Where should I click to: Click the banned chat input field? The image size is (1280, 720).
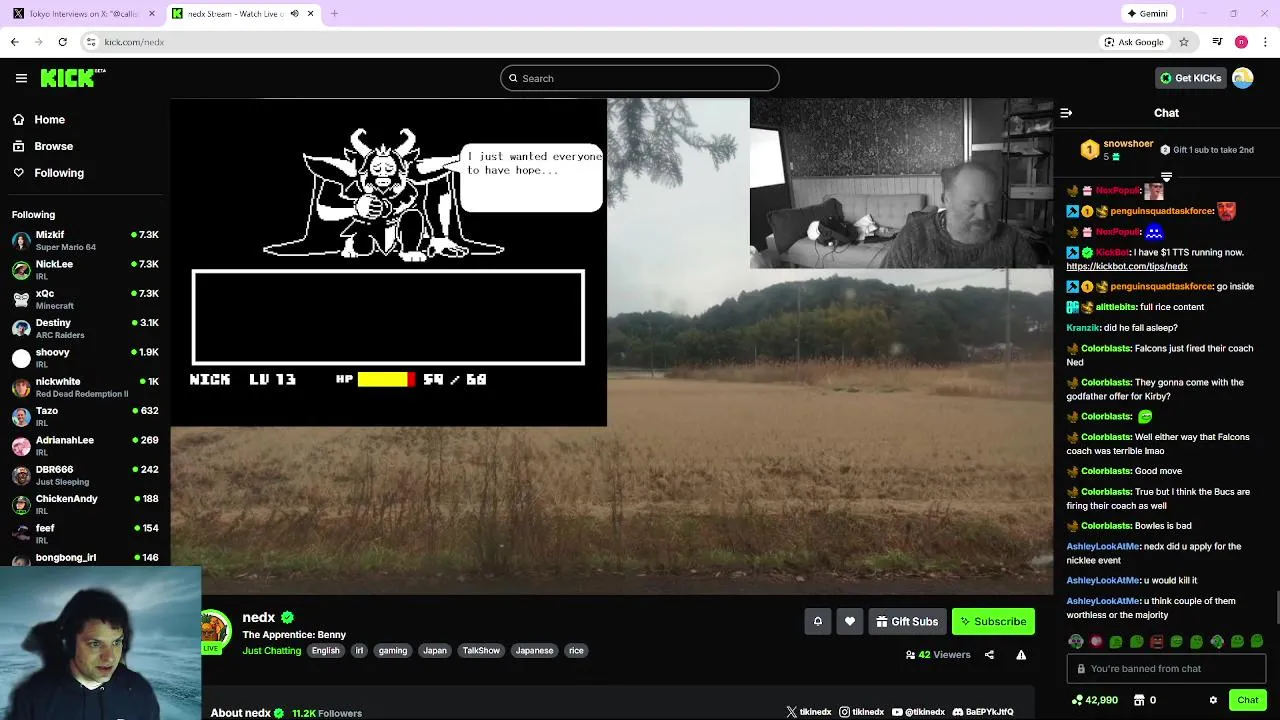(x=1166, y=669)
